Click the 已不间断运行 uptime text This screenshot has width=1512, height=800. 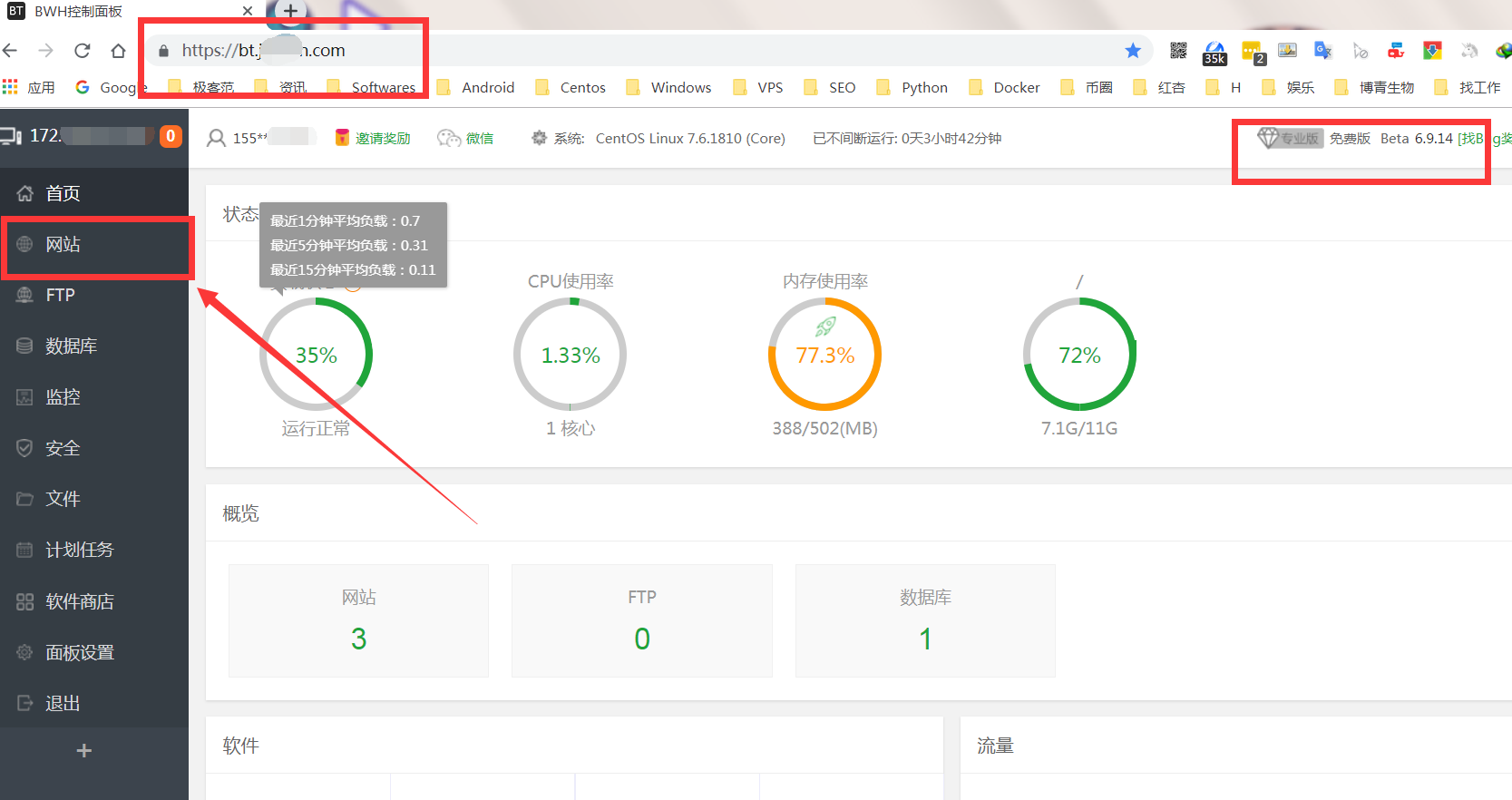(x=907, y=138)
